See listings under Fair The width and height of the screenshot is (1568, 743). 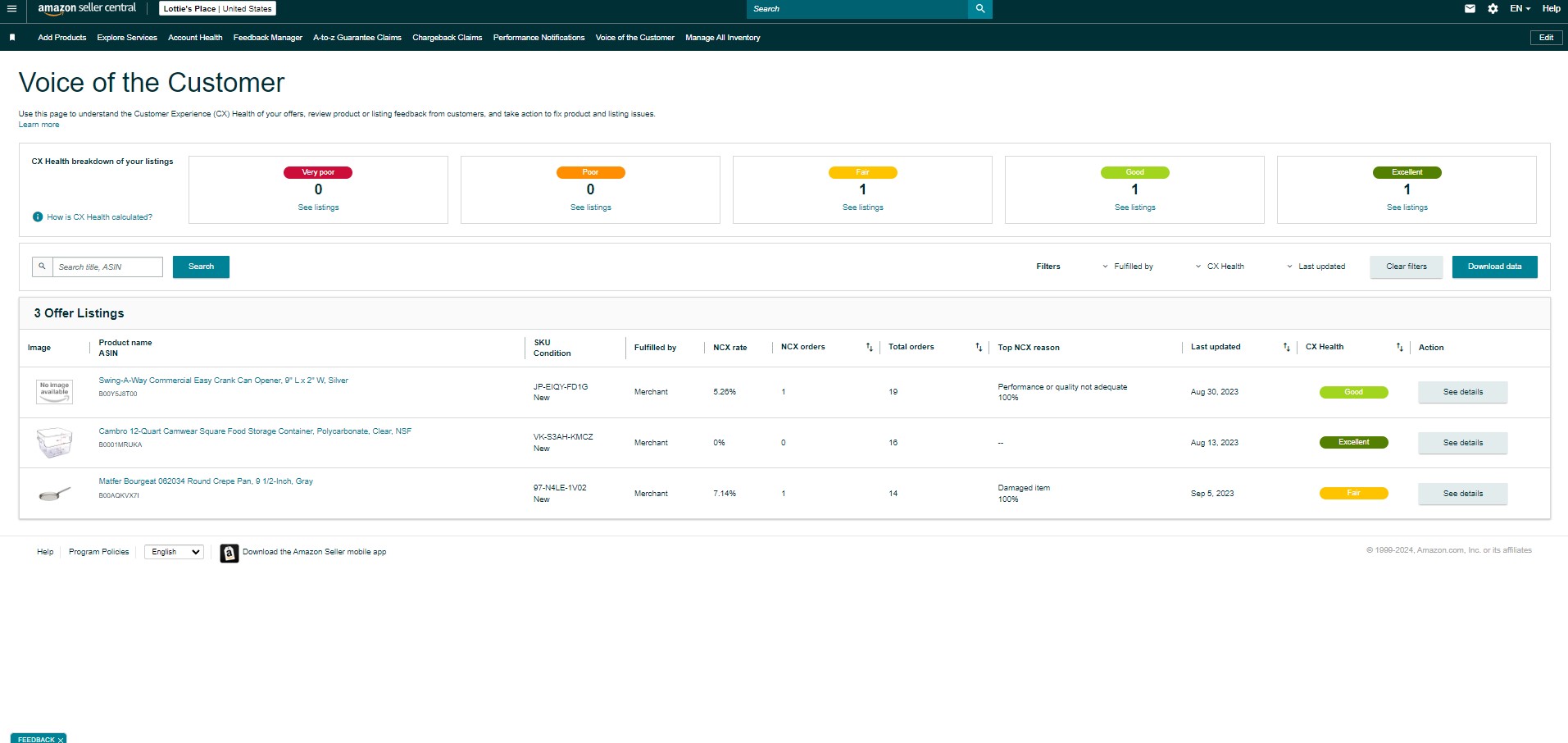862,207
